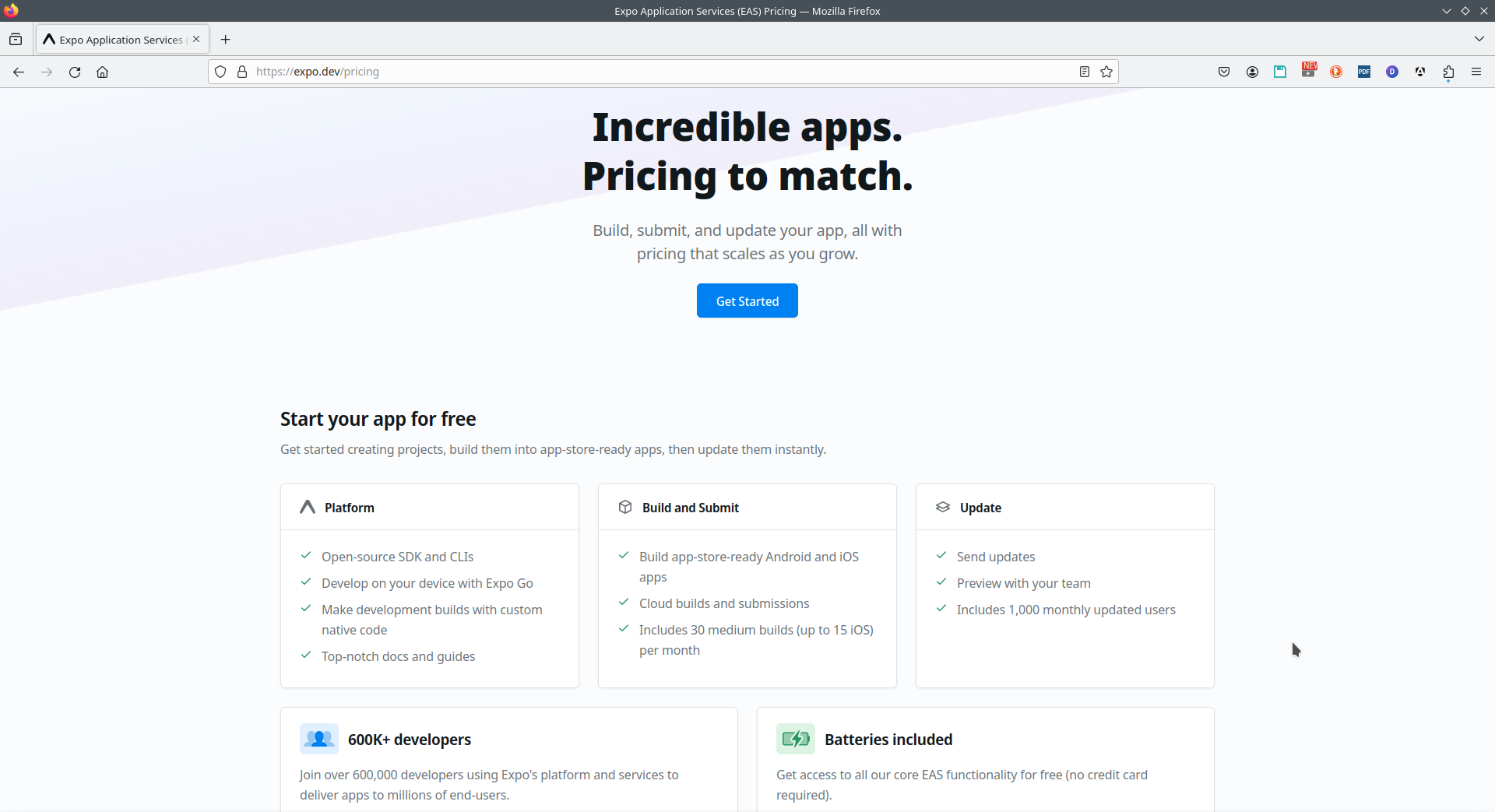Open a new tab
The image size is (1495, 812).
pos(226,39)
